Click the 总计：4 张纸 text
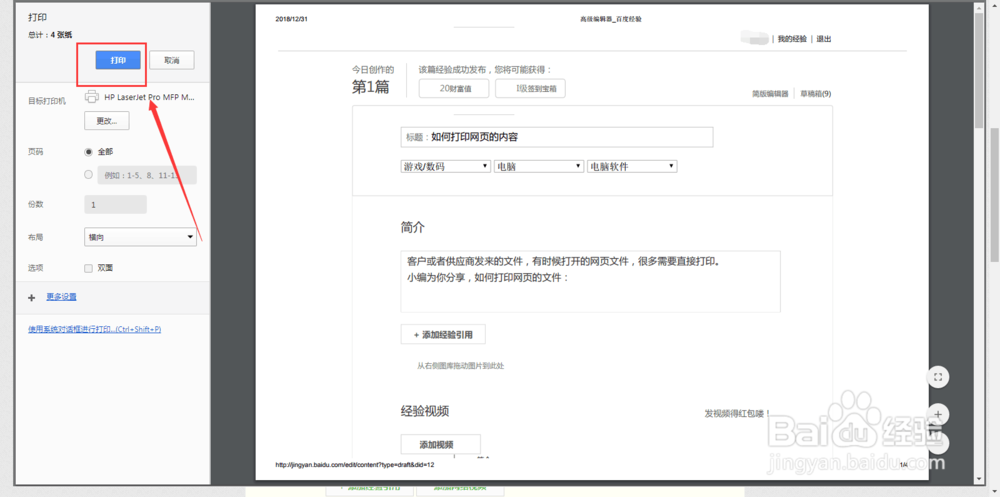Viewport: 1000px width, 497px height. (x=50, y=34)
